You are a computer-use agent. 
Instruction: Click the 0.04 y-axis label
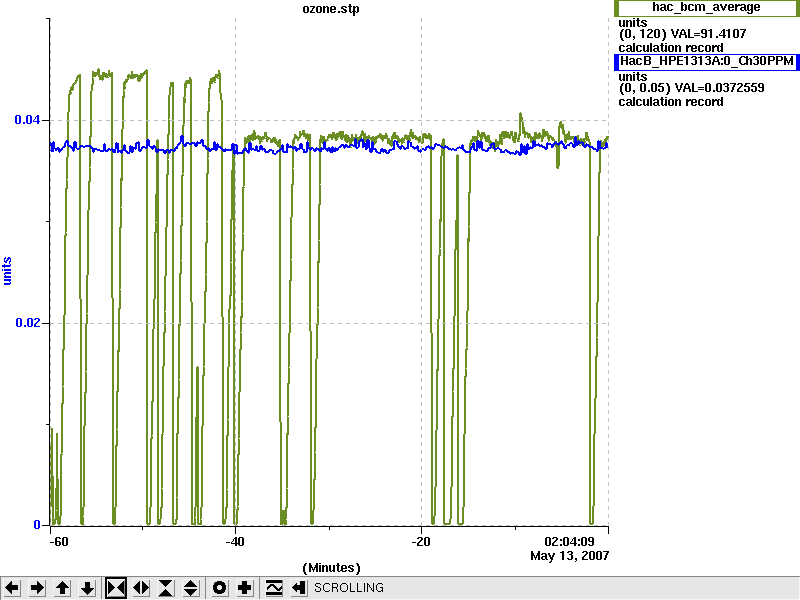click(27, 120)
